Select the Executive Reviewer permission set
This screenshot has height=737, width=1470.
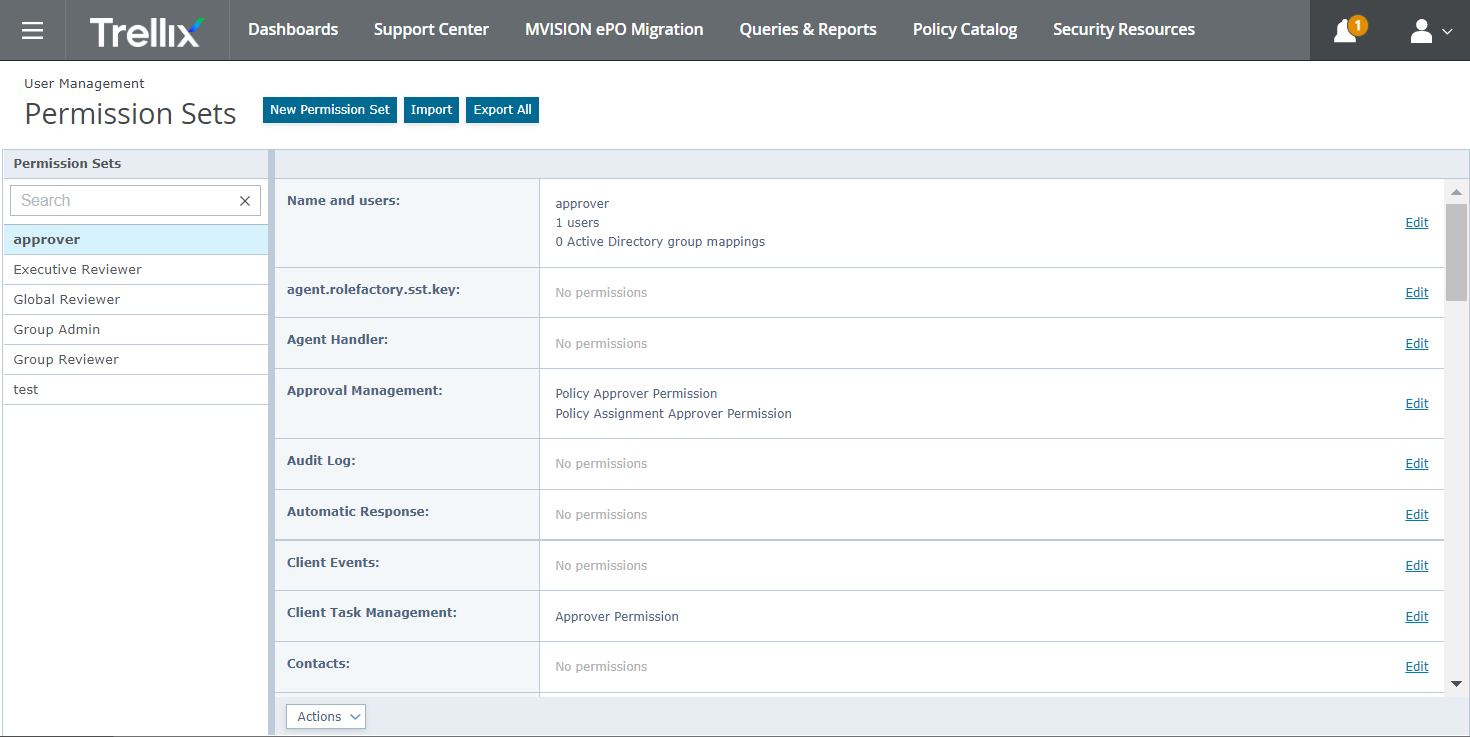[x=136, y=270]
